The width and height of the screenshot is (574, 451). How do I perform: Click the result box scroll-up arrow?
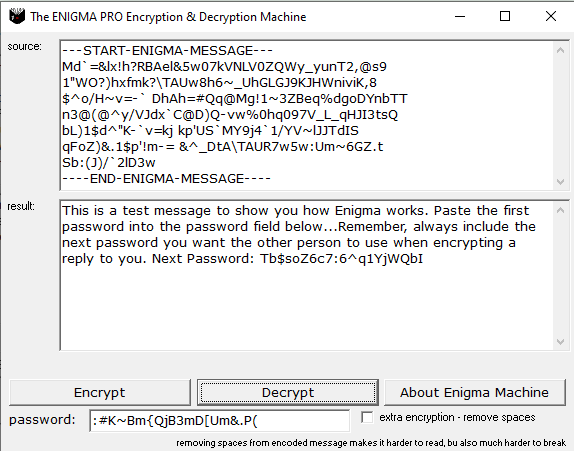tap(560, 210)
